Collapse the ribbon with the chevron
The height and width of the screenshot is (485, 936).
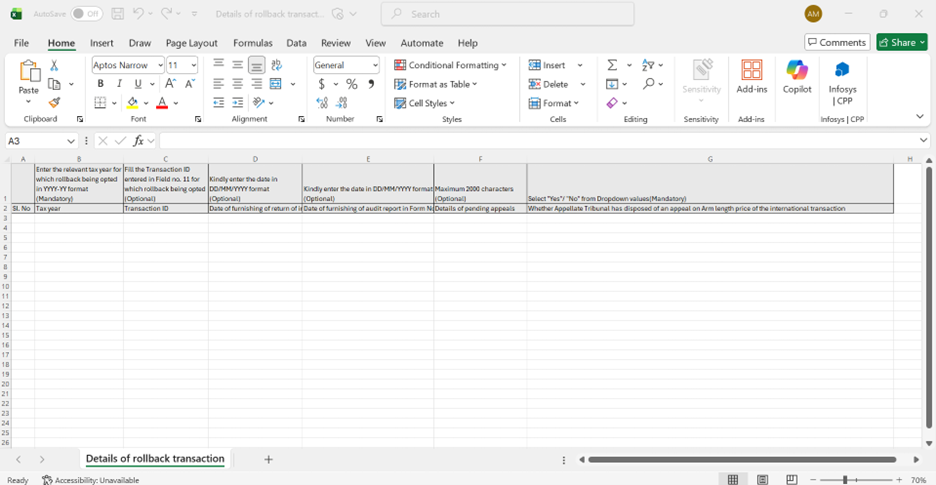point(920,116)
